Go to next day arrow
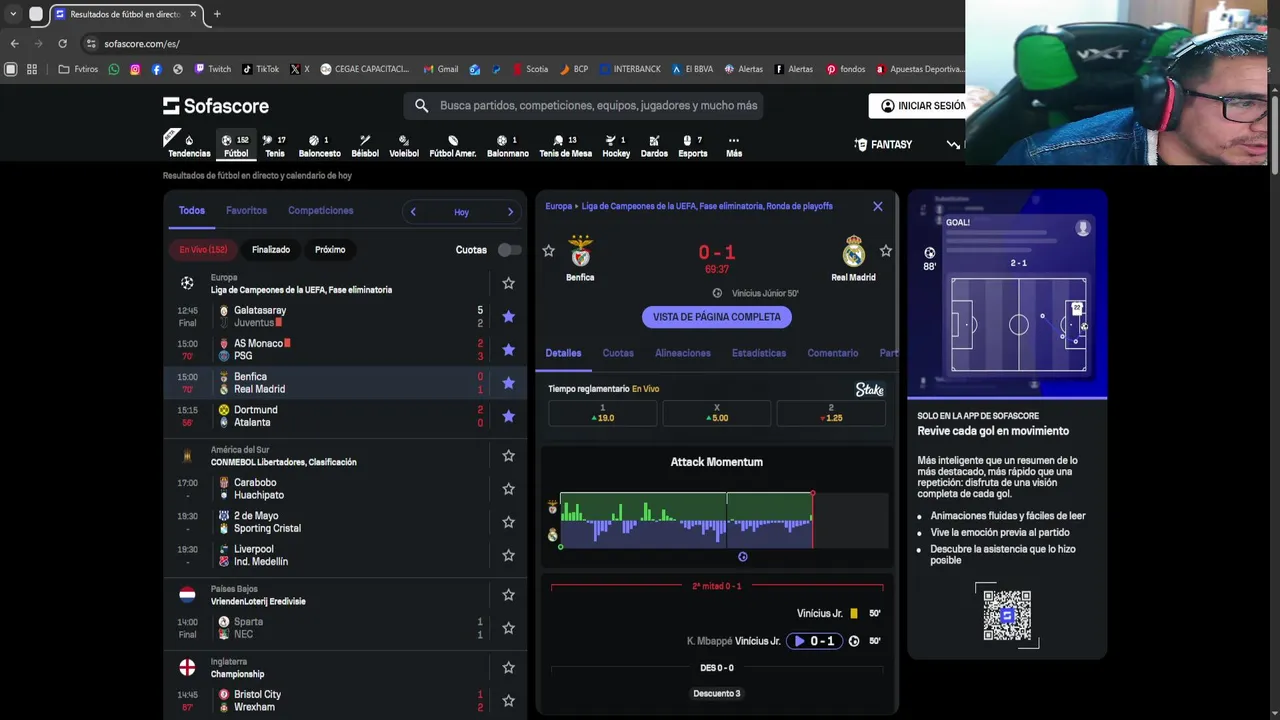Image resolution: width=1280 pixels, height=720 pixels. pyautogui.click(x=510, y=212)
